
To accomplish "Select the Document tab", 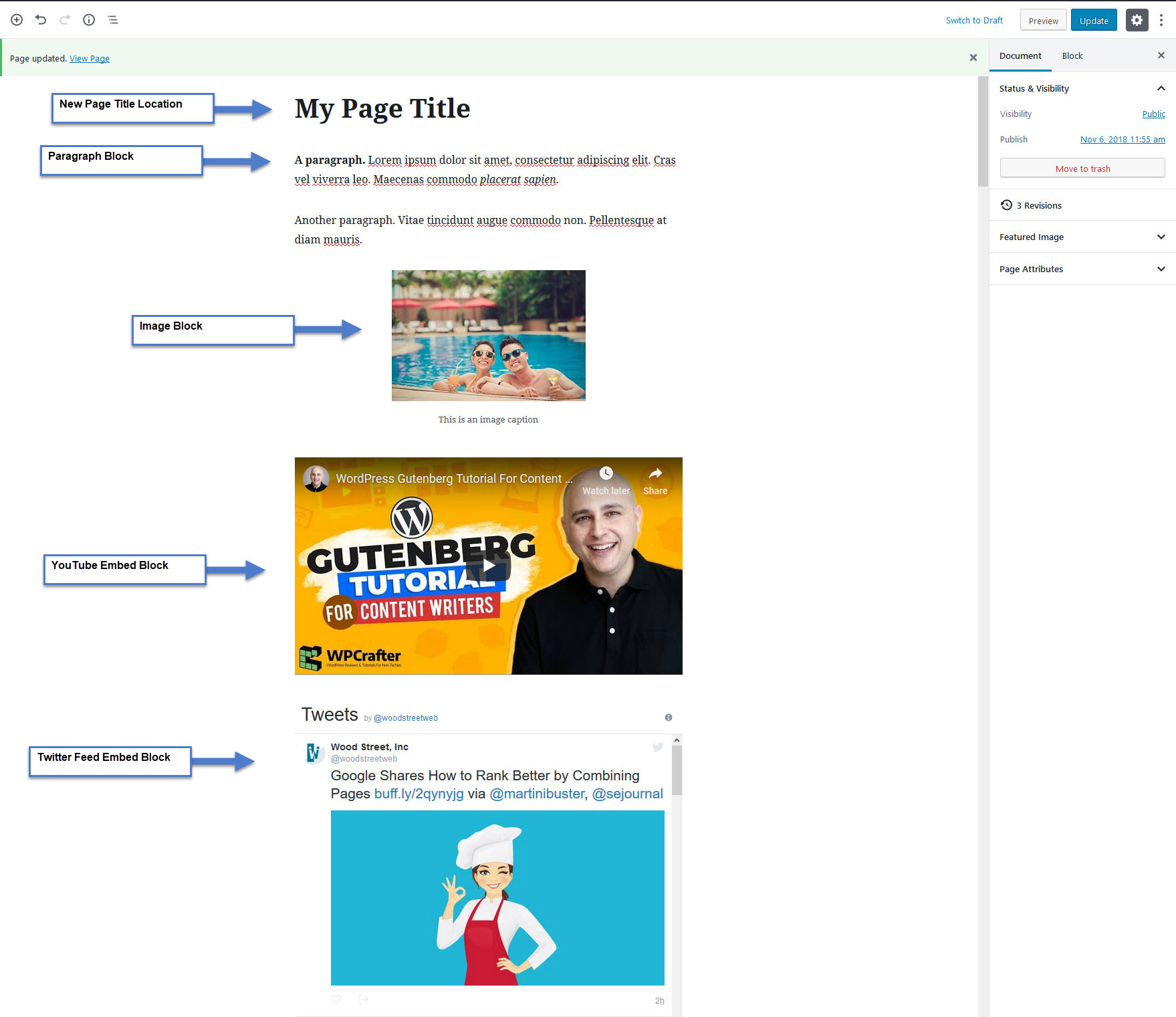I will pyautogui.click(x=1020, y=56).
